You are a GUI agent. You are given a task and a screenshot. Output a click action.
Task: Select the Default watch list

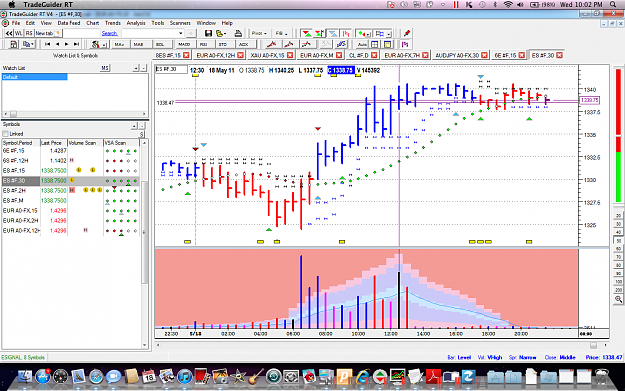coord(35,77)
